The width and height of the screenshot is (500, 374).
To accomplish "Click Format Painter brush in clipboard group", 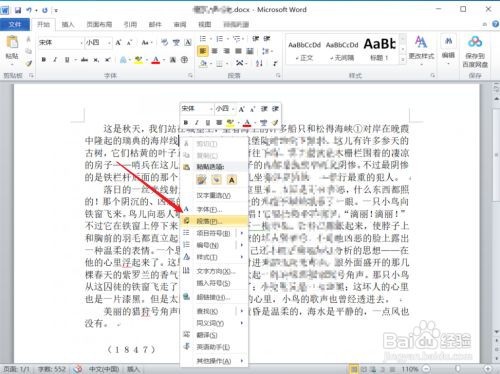I will 29,63.
